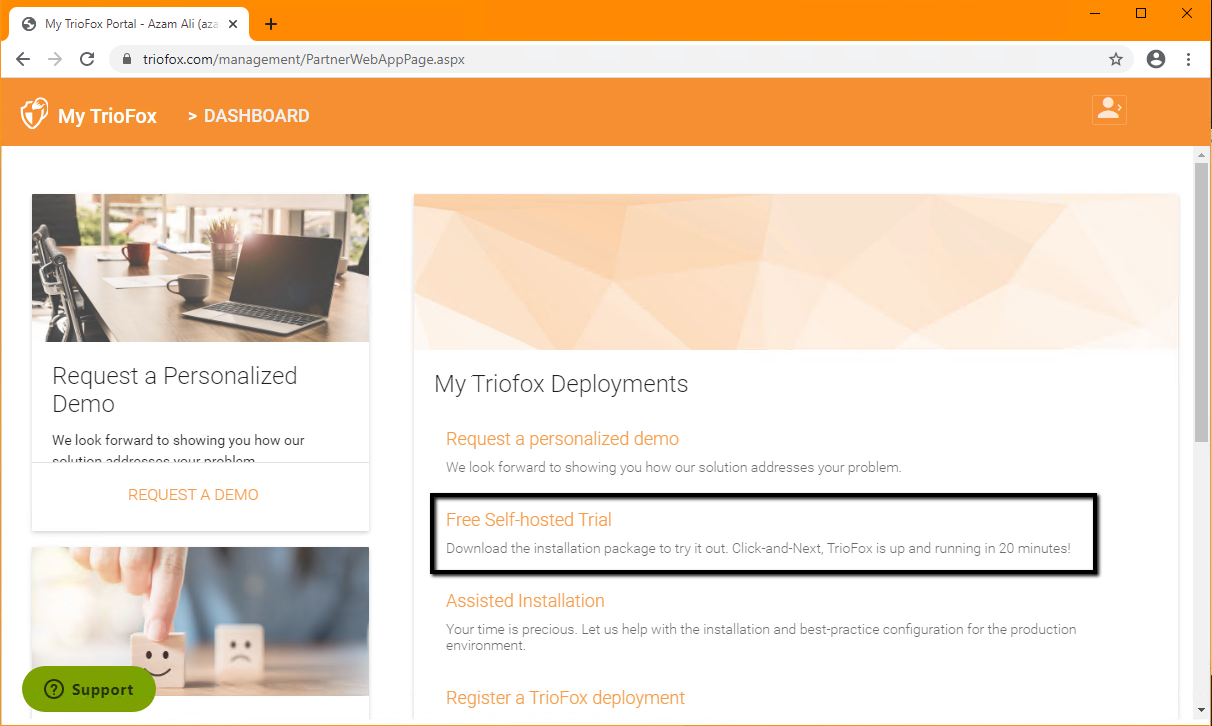This screenshot has height=726, width=1212.
Task: Open the Free Self-hosted Trial link
Action: (x=529, y=520)
